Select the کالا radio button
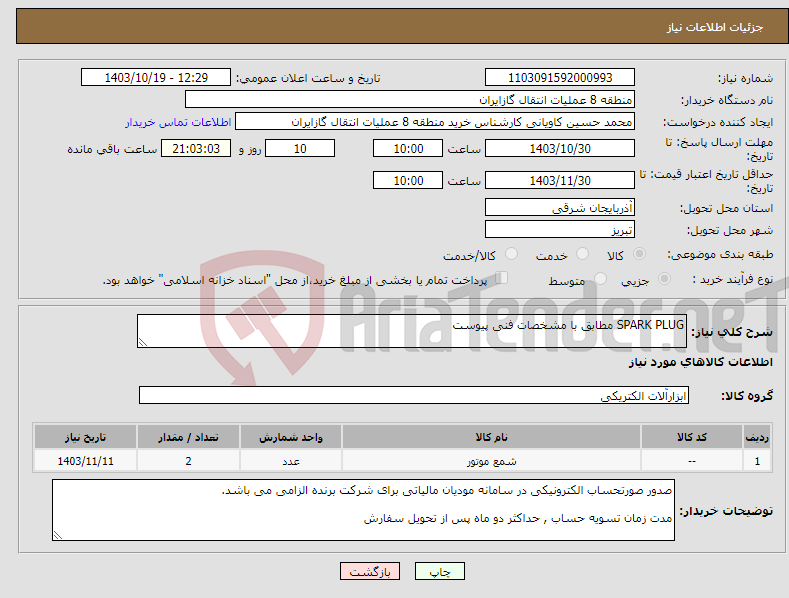Image resolution: width=789 pixels, height=598 pixels. (640, 254)
